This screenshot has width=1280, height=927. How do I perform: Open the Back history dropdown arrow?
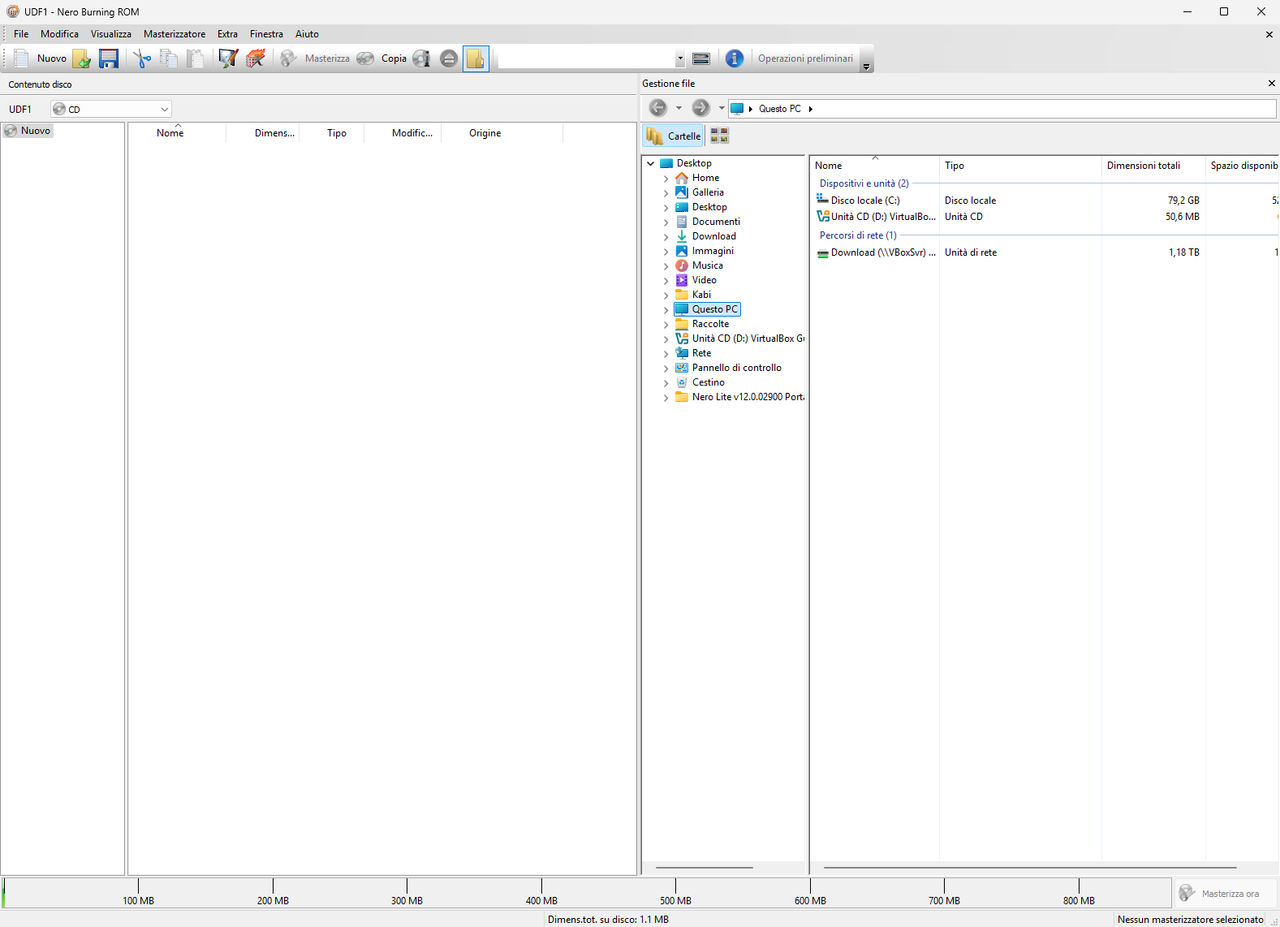tap(678, 108)
